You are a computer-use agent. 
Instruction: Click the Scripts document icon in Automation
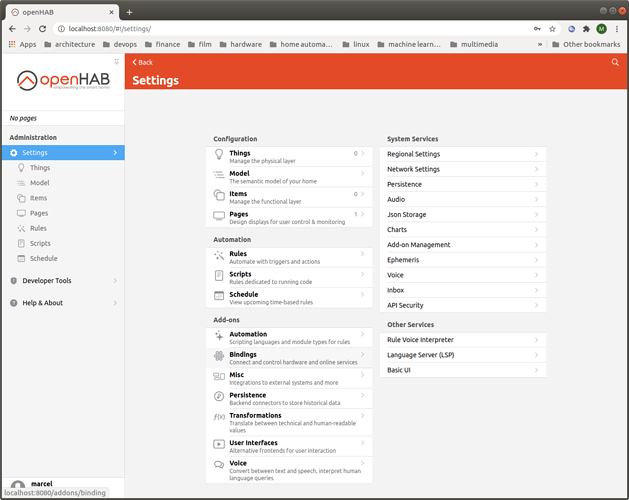[219, 276]
